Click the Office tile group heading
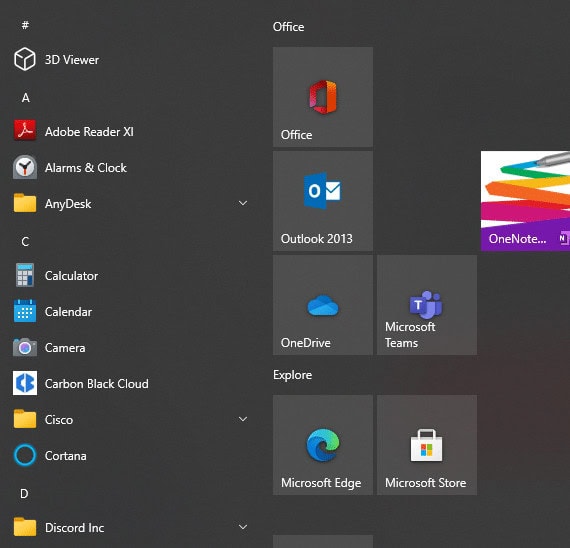570x548 pixels. (x=288, y=27)
